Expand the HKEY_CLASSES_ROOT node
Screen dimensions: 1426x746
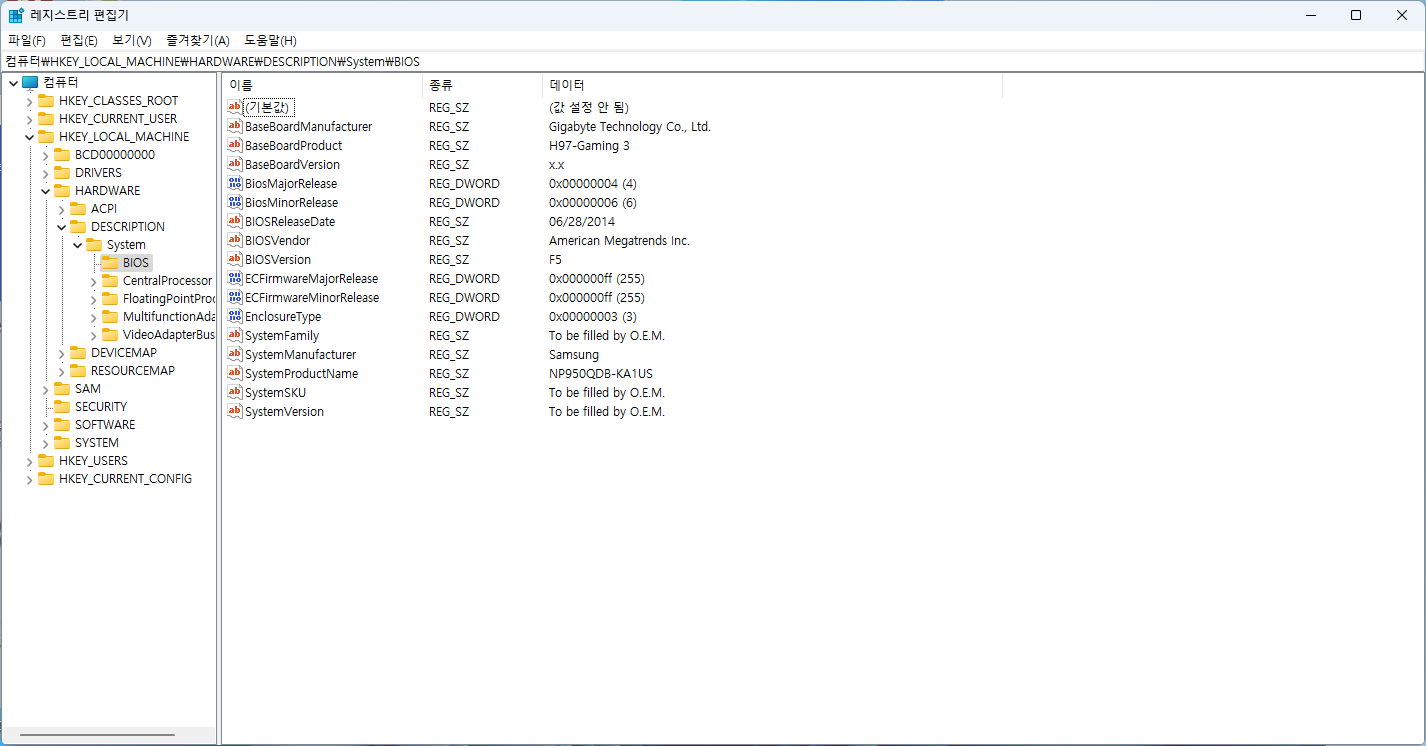(29, 101)
